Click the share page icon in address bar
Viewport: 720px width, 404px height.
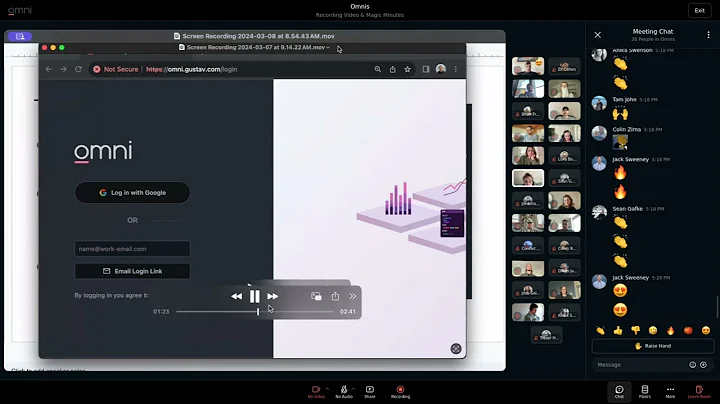pos(393,69)
